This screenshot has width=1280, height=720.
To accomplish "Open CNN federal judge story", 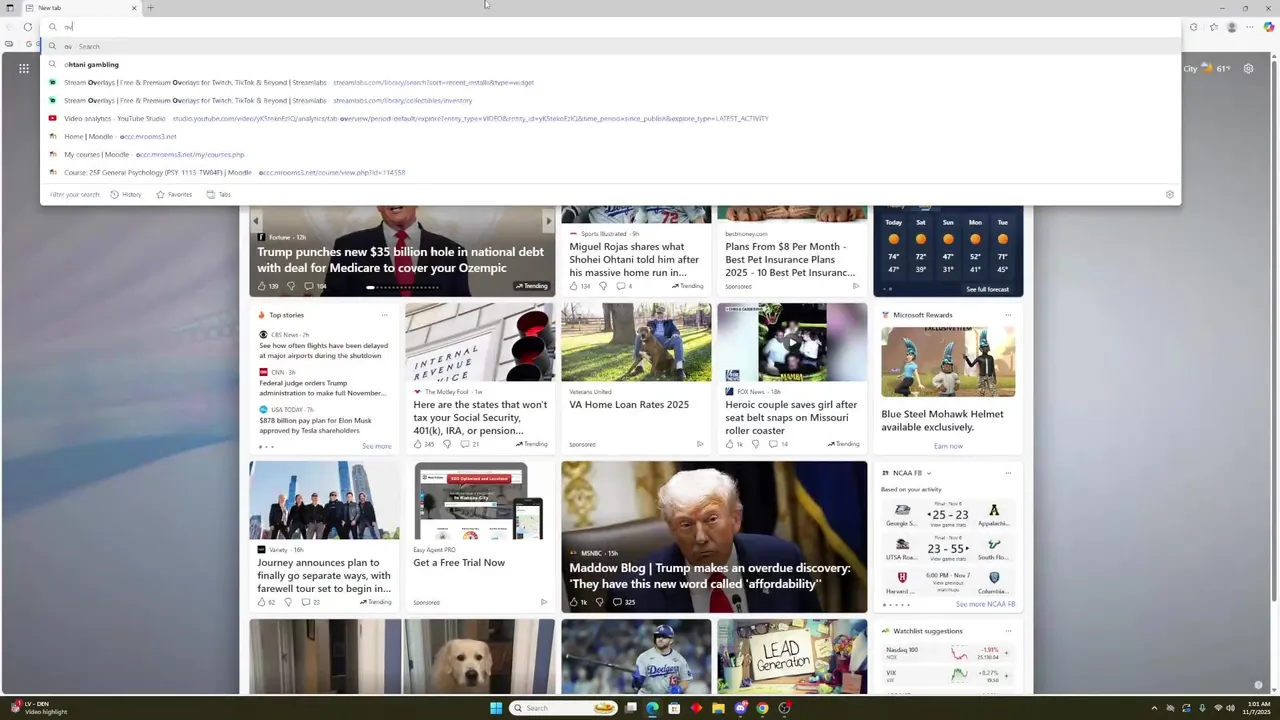I will 322,389.
